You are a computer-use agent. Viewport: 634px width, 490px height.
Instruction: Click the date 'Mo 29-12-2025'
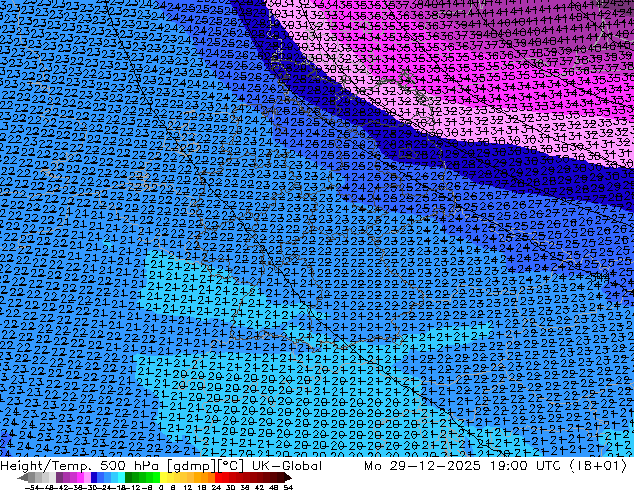tap(423, 466)
